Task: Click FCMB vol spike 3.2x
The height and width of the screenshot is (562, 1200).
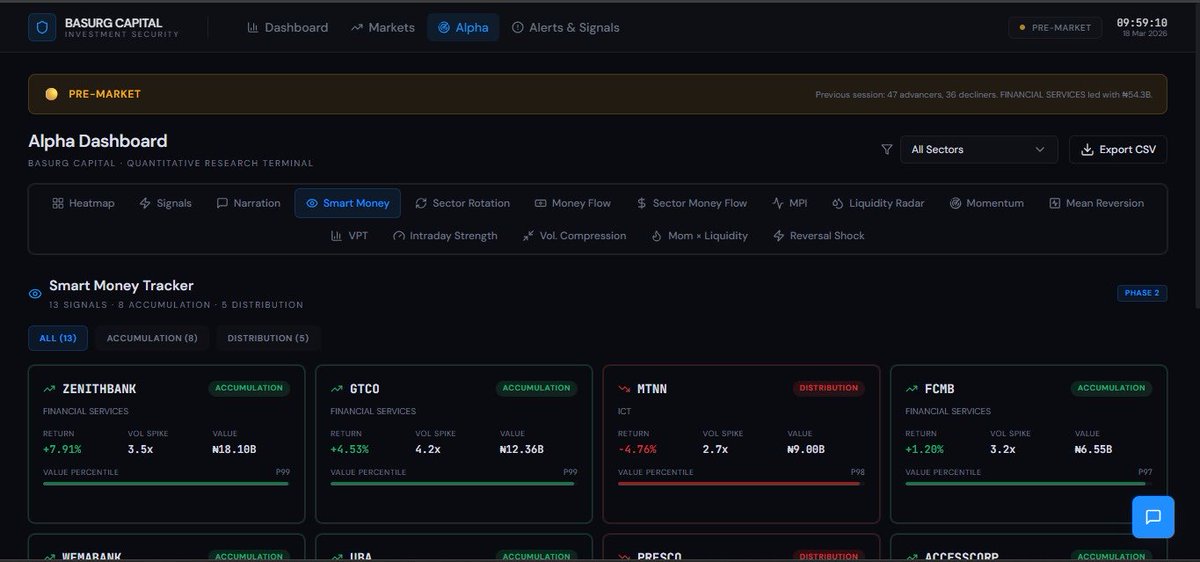Action: click(1003, 449)
